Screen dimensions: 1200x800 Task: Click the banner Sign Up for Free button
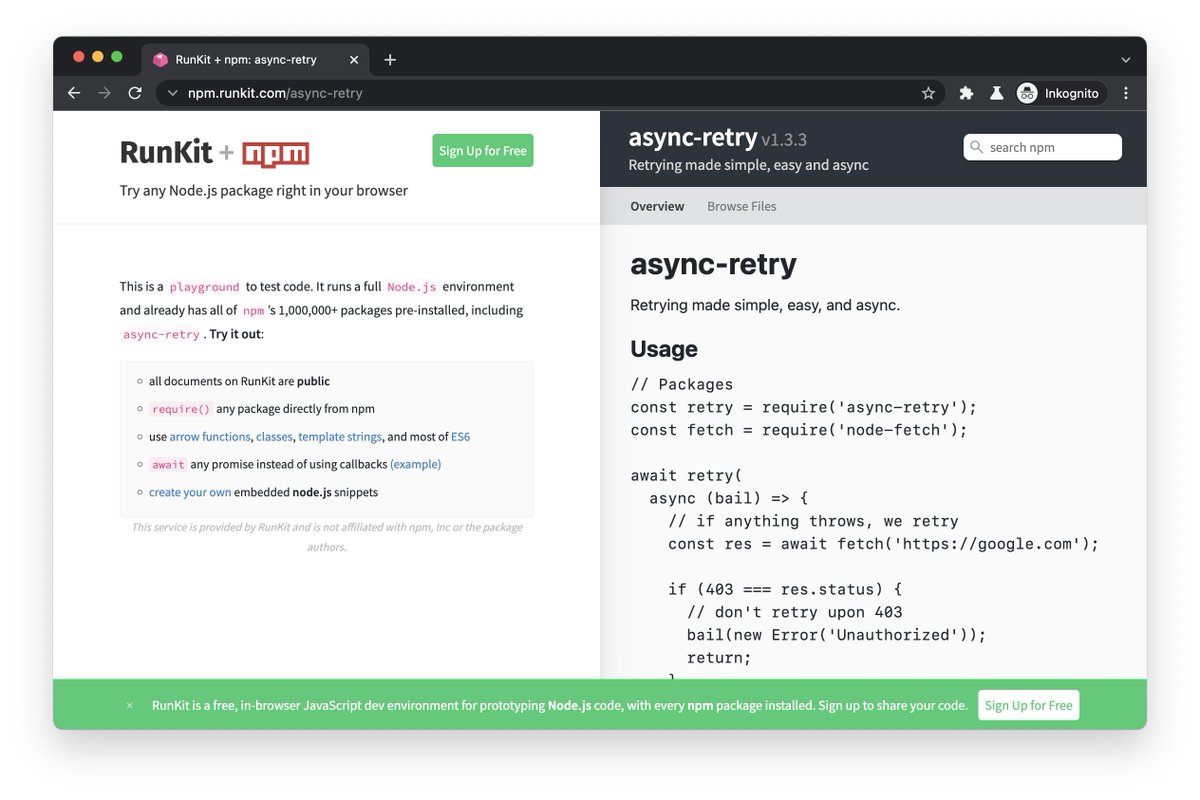pyautogui.click(x=1028, y=705)
